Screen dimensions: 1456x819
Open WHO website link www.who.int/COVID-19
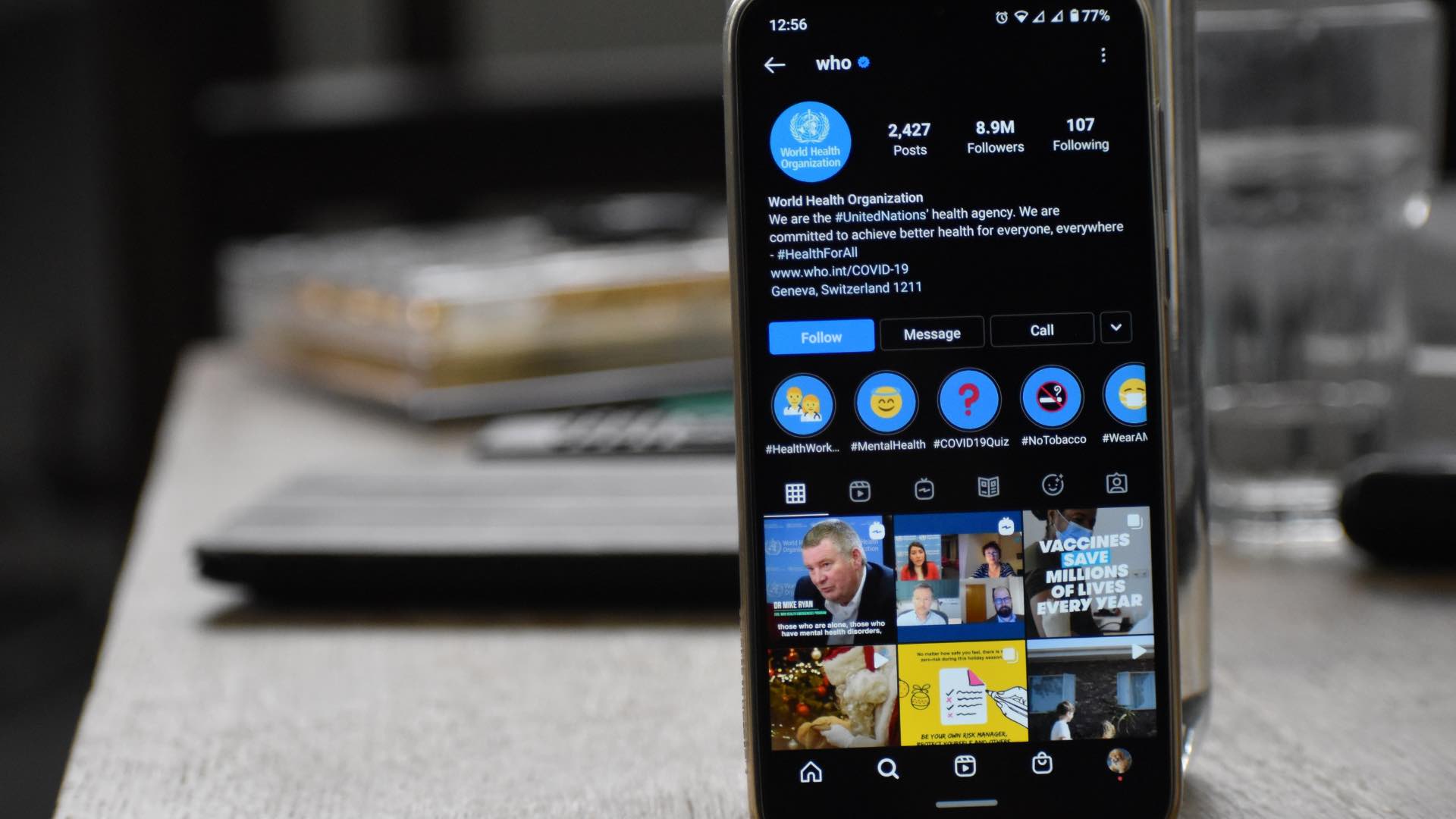click(839, 270)
